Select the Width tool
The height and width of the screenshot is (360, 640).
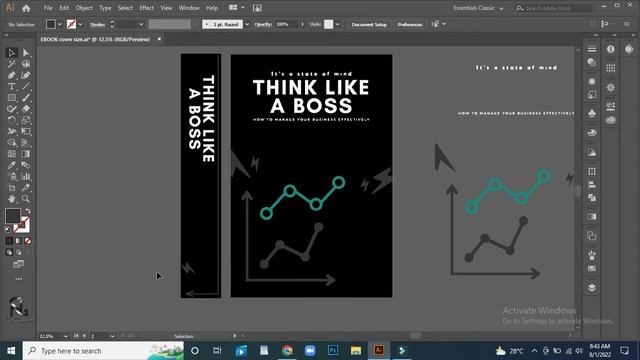click(11, 131)
